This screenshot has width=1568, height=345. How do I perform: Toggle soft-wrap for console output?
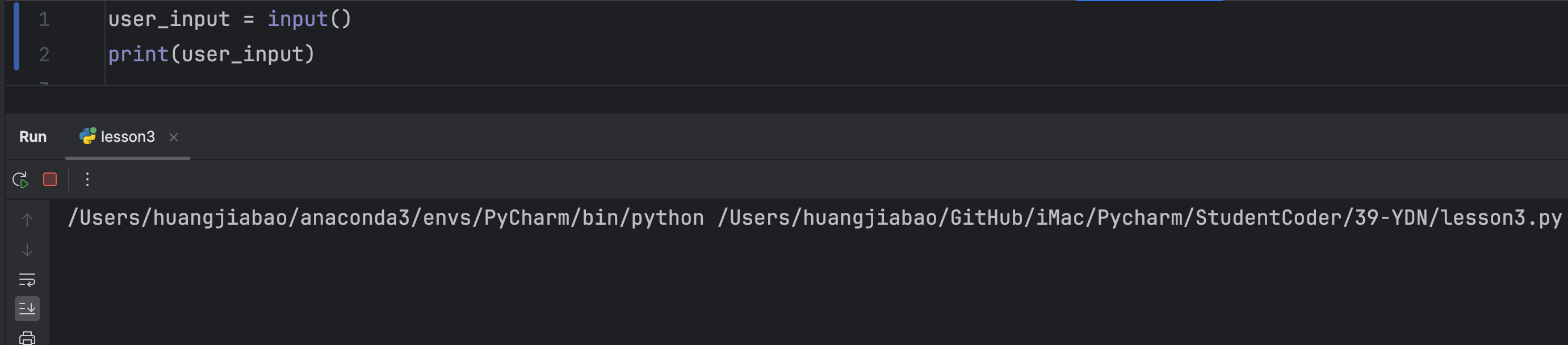click(27, 279)
